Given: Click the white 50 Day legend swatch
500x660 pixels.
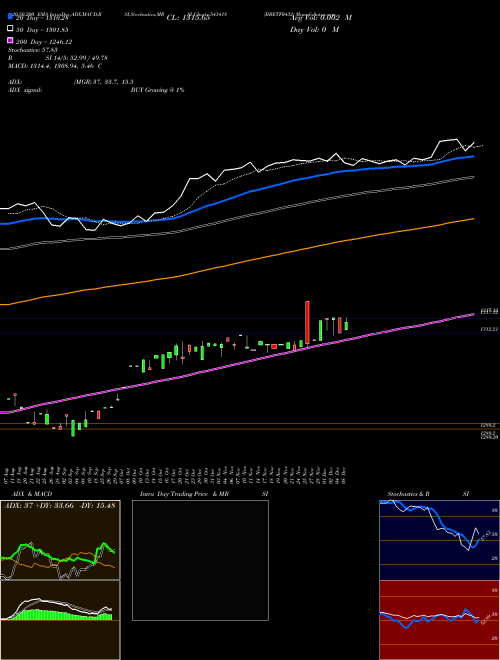Looking at the screenshot, I should tap(10, 29).
